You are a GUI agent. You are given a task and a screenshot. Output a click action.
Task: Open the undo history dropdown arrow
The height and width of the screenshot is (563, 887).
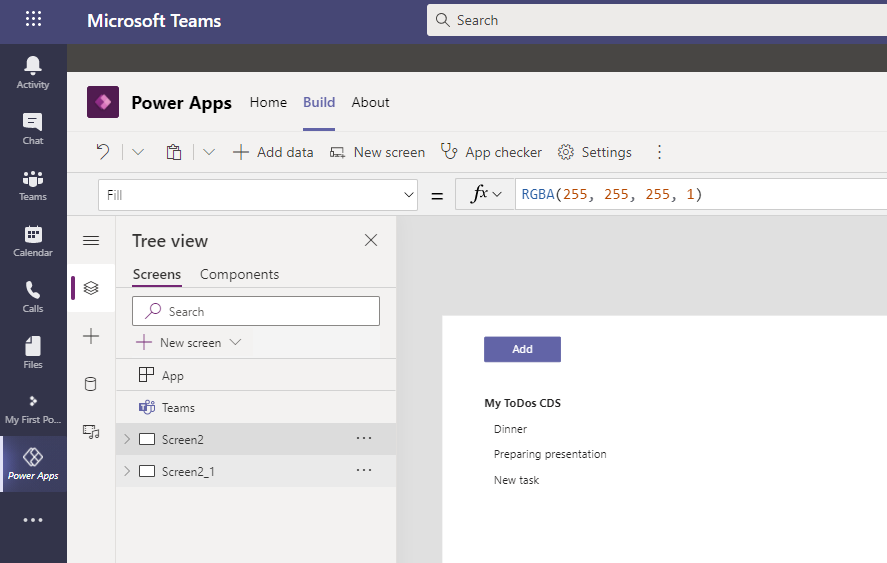138,152
